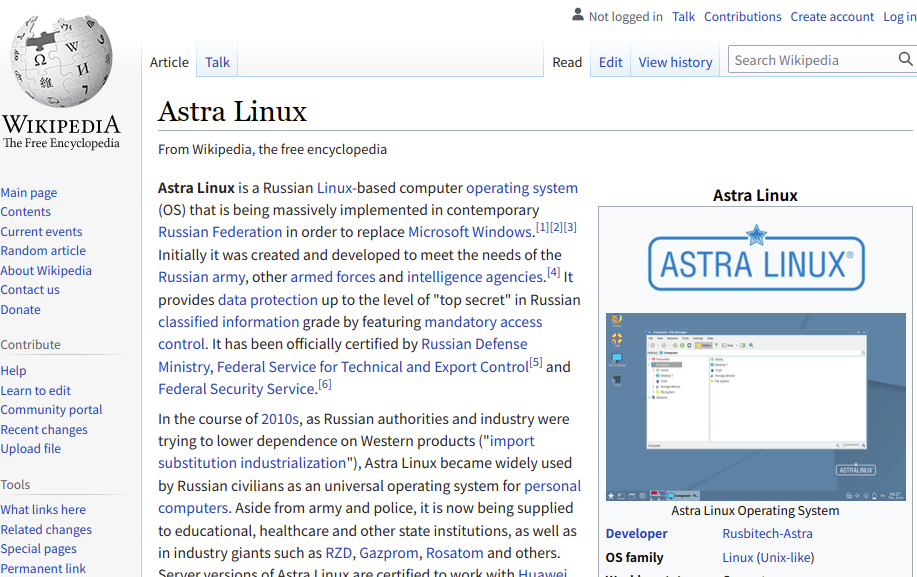Follow the Russian army link
The image size is (917, 577).
(x=202, y=277)
